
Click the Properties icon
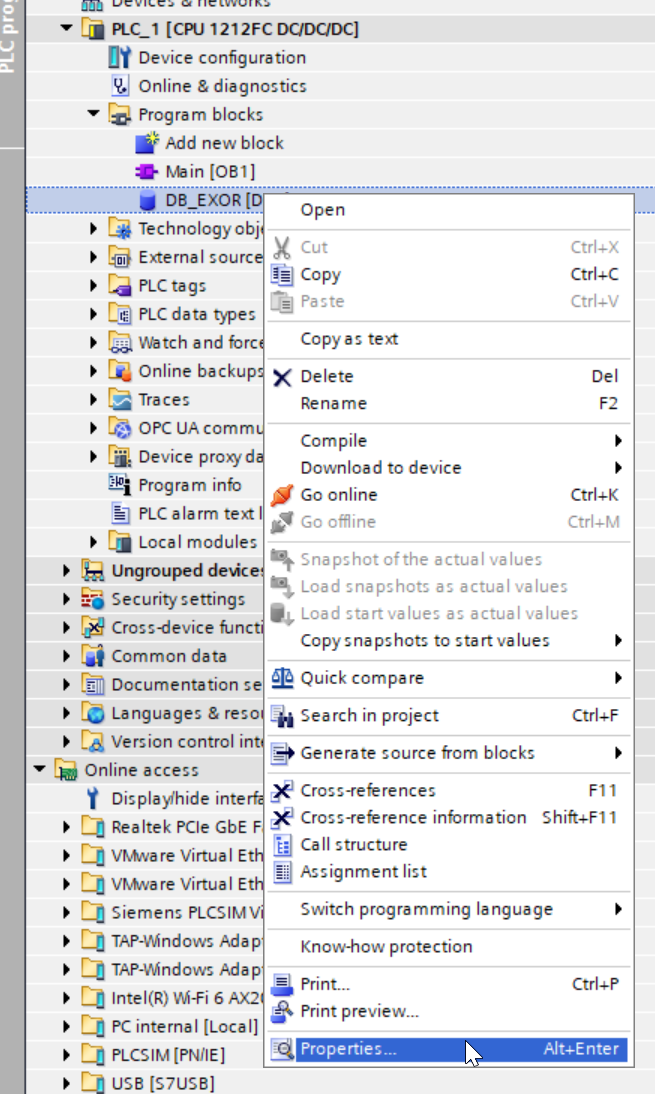click(282, 1049)
